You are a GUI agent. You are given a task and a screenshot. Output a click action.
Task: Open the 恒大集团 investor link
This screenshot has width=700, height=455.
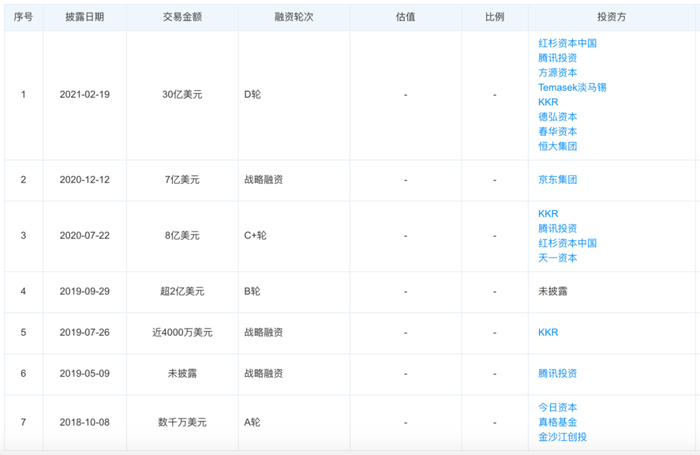click(x=557, y=146)
